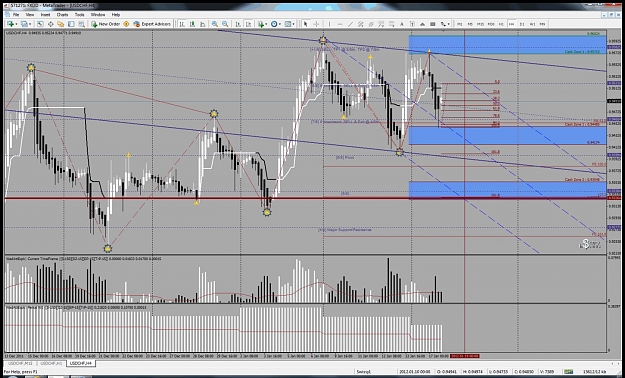The image size is (625, 378).
Task: Open the File menu
Action: (x=16, y=14)
